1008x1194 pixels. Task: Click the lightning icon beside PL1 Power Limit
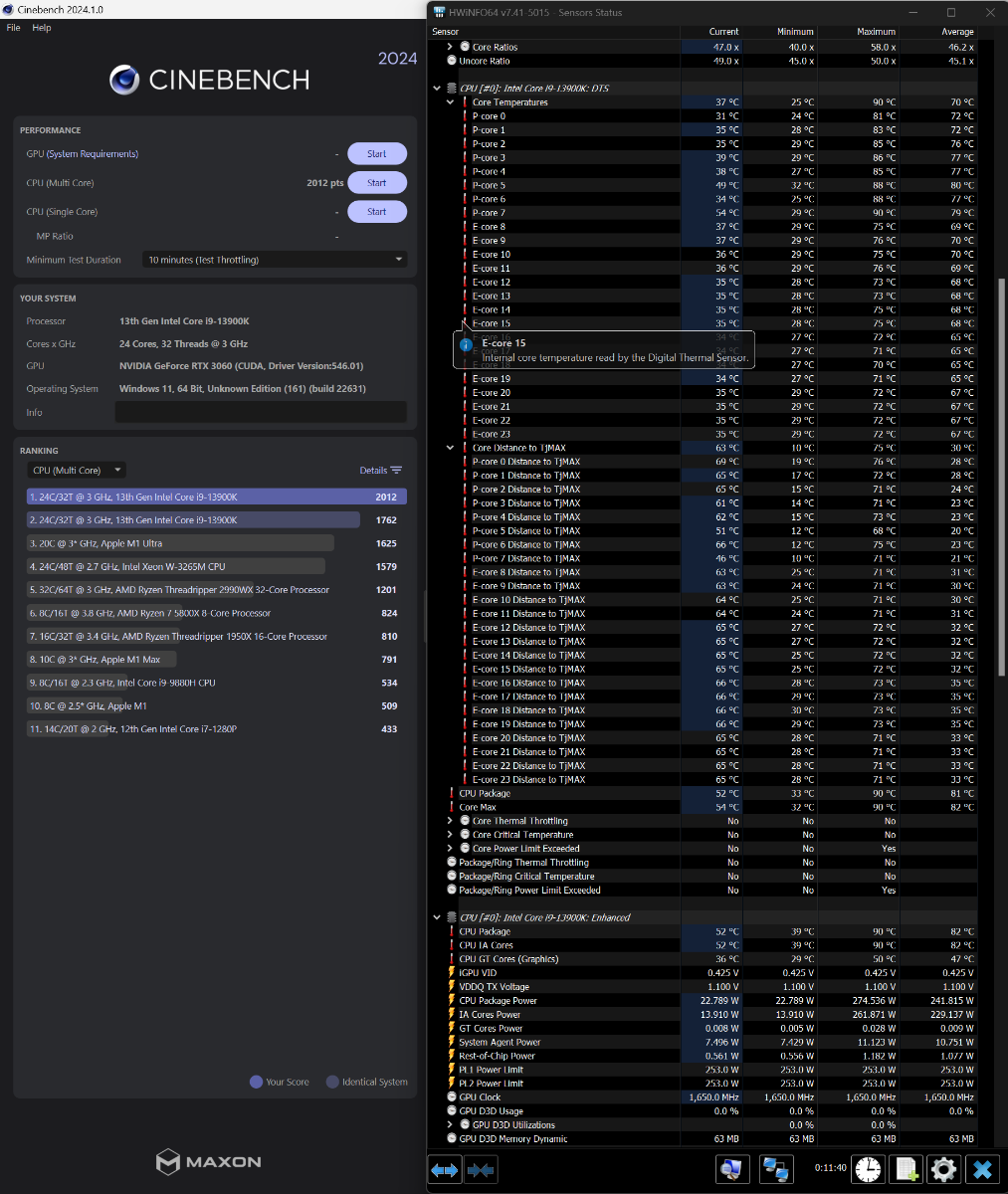(452, 1070)
